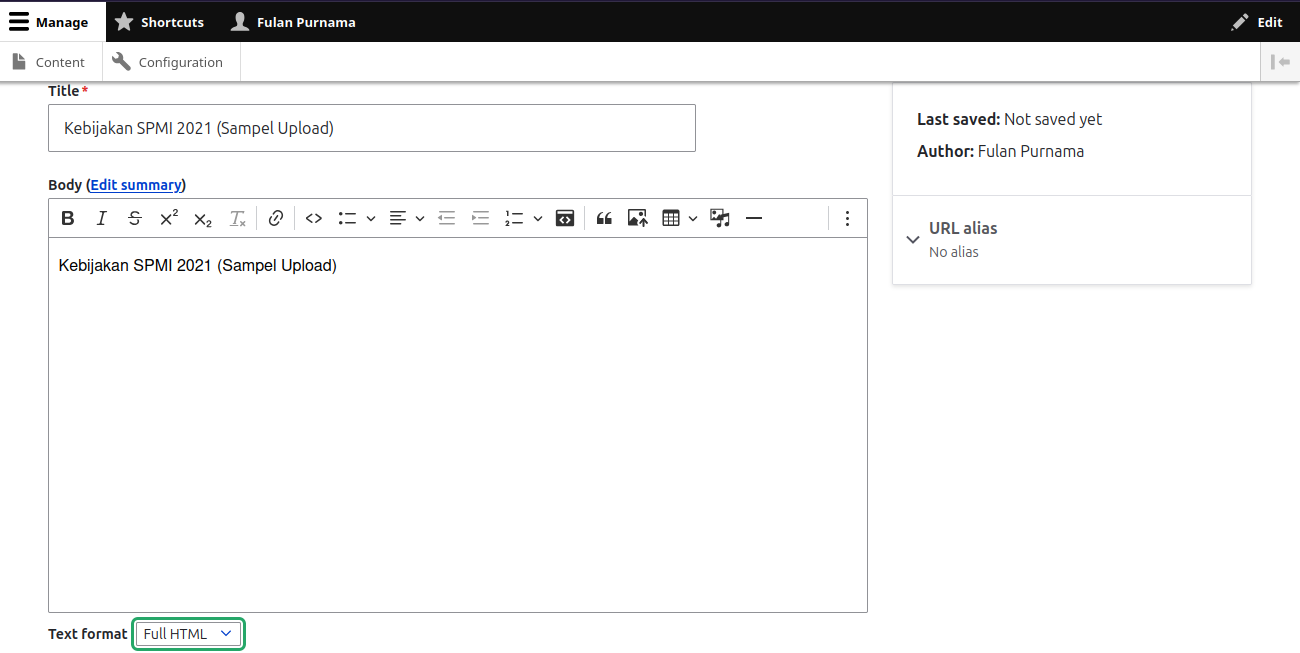Screen dimensions: 1300x653
Task: Increase indent of the text
Action: pyautogui.click(x=481, y=218)
